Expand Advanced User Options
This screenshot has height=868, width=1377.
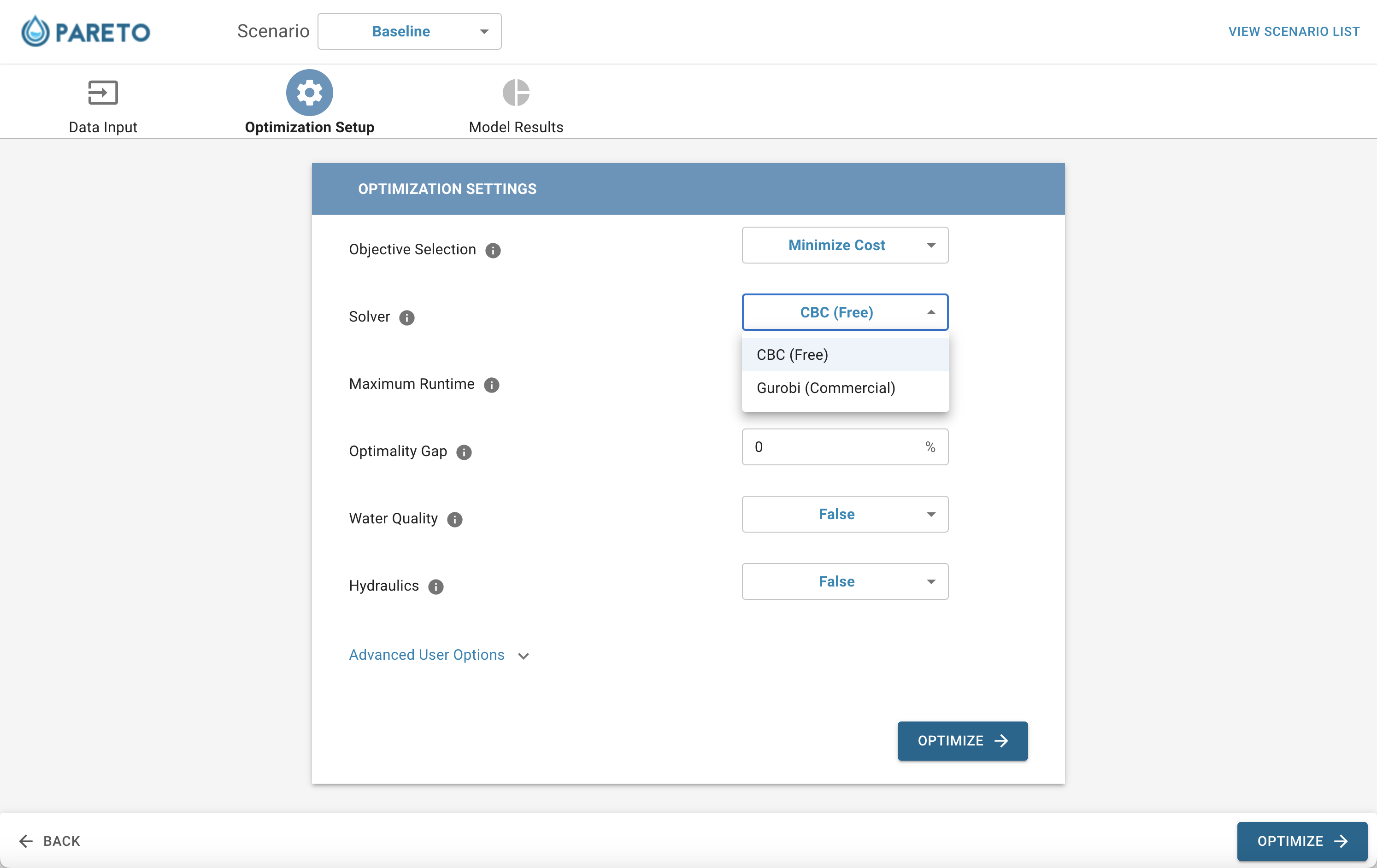click(439, 655)
